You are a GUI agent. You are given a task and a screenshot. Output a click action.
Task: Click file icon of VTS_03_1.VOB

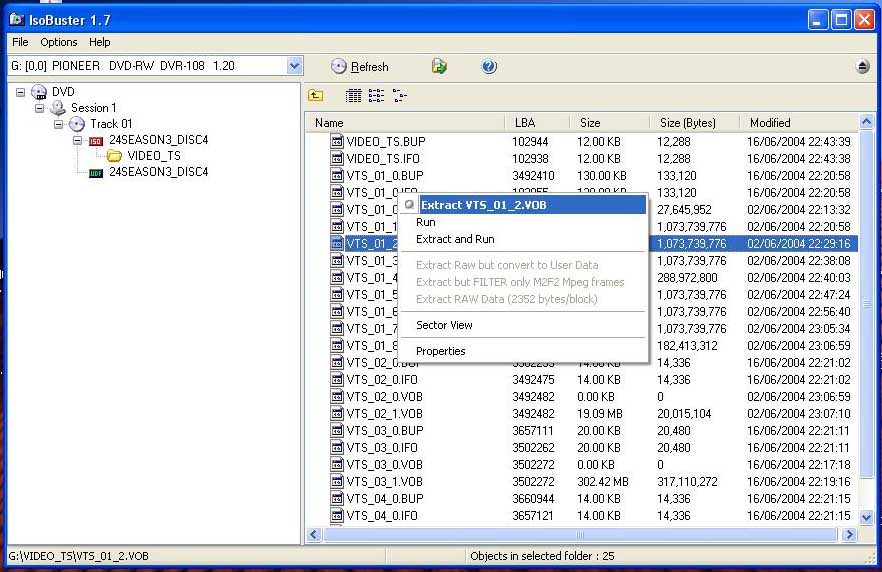(337, 481)
